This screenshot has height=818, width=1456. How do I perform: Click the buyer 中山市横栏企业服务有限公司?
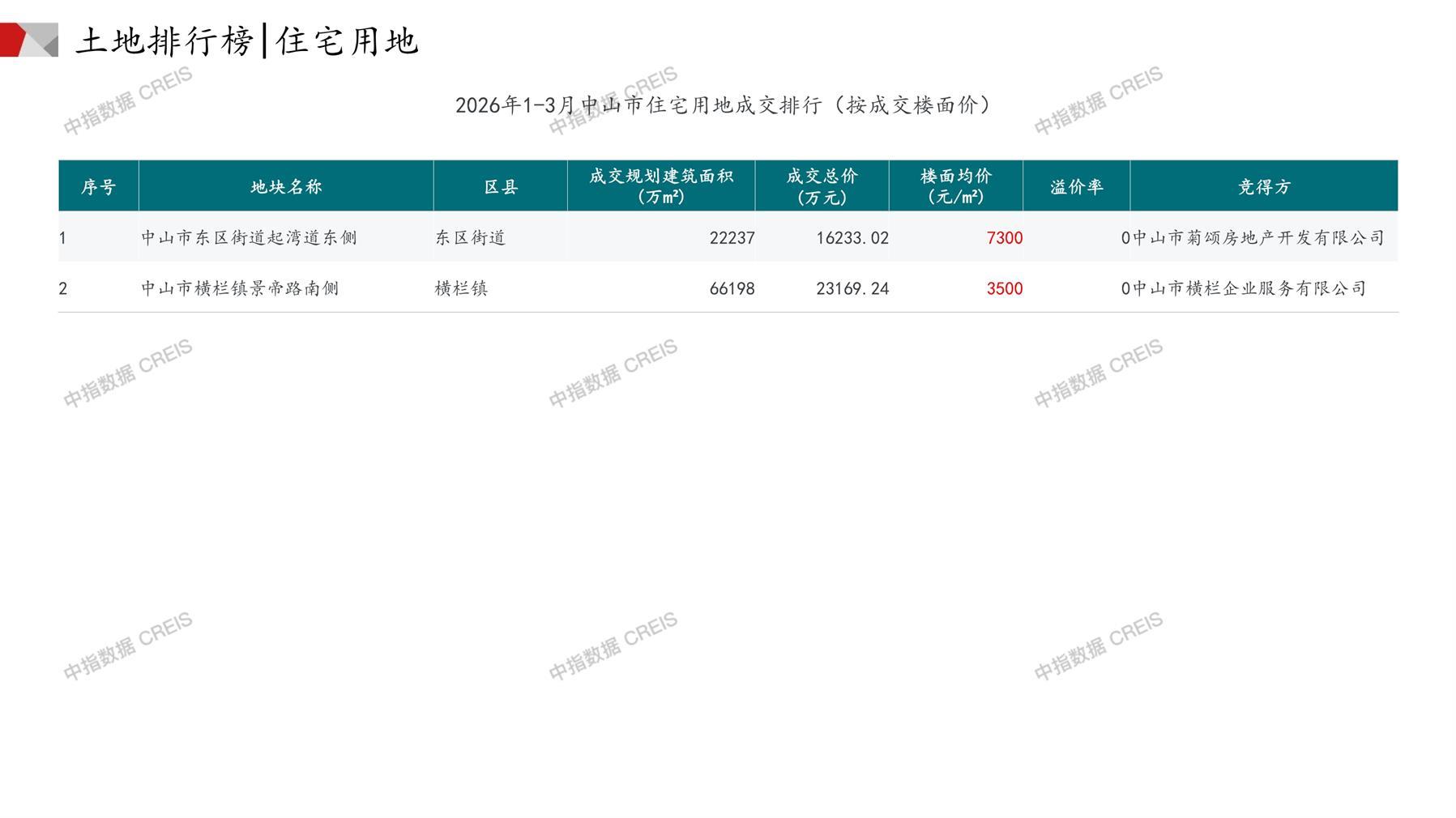pyautogui.click(x=1249, y=288)
